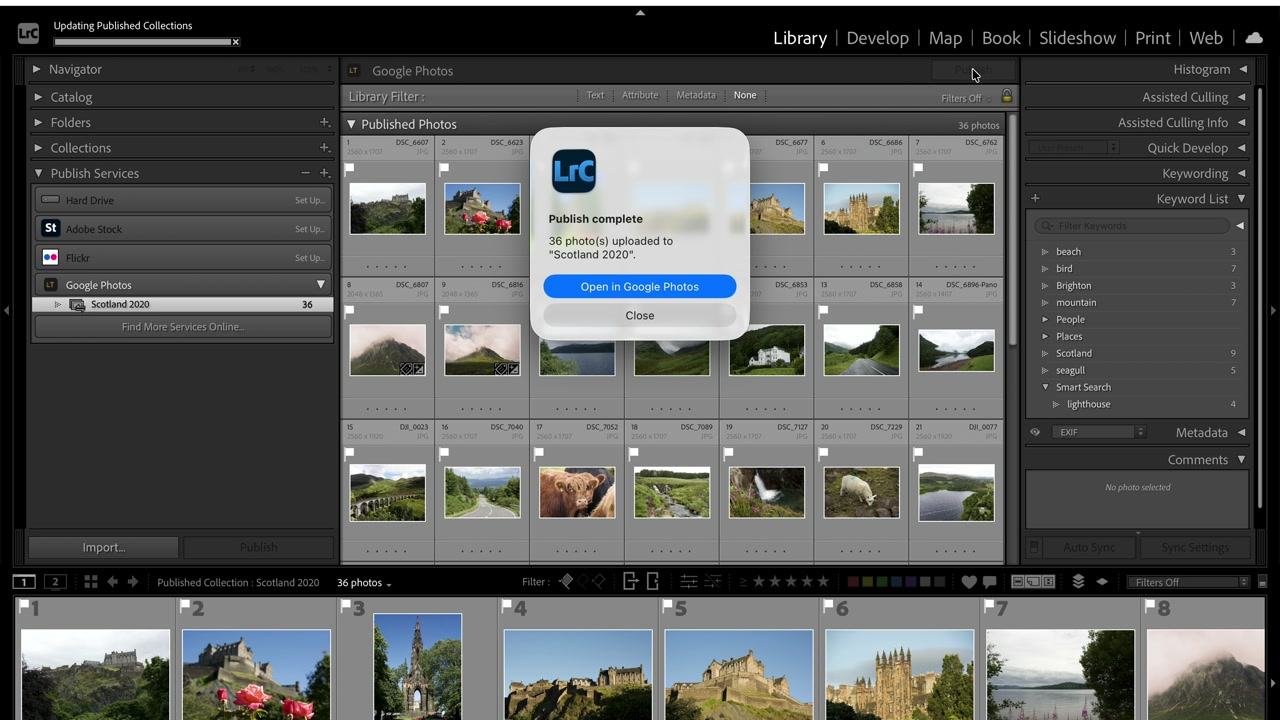Open the Filters Off dropdown in filmstrip bar
The image size is (1280, 720).
coord(1188,582)
